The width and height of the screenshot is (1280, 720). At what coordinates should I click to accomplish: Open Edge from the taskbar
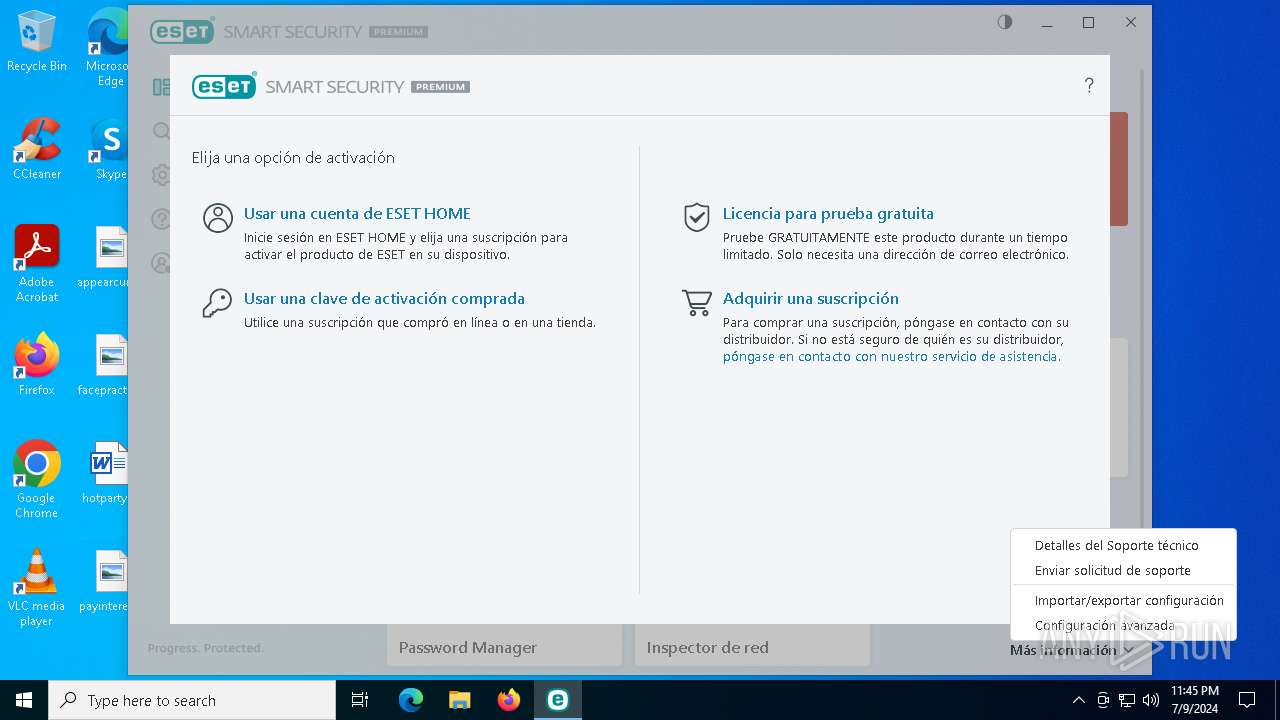click(x=411, y=700)
